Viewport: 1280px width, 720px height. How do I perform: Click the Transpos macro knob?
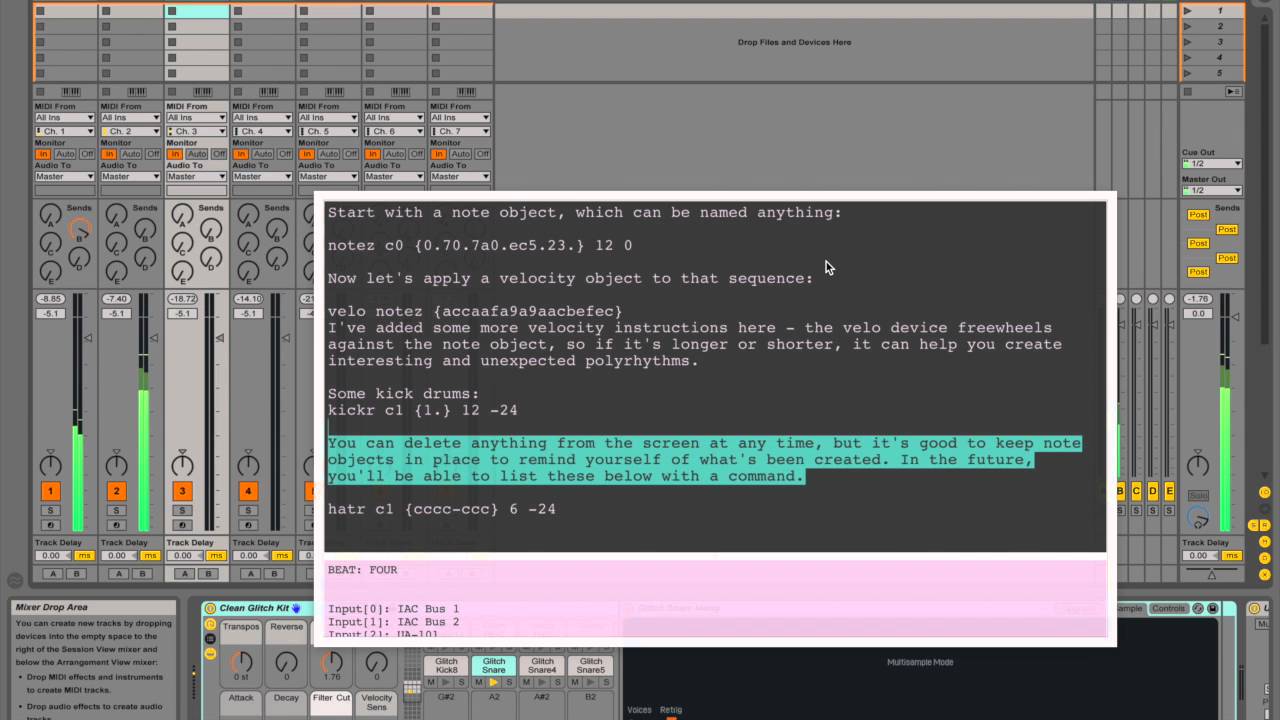[241, 662]
